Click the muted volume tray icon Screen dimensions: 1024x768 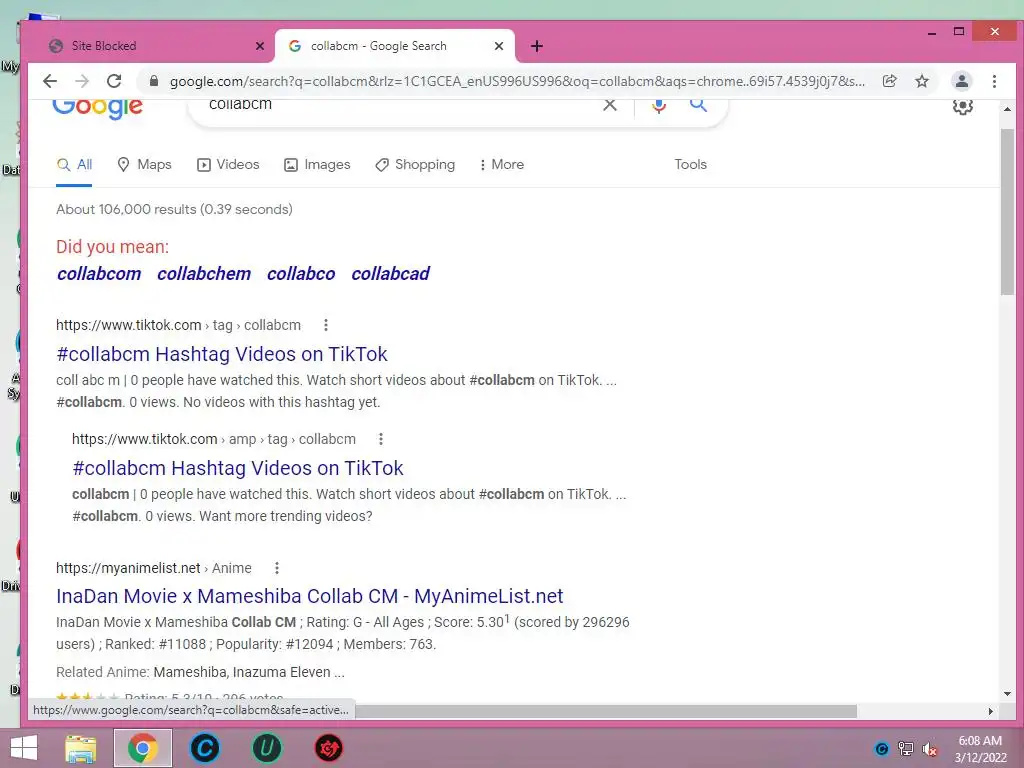pyautogui.click(x=930, y=749)
